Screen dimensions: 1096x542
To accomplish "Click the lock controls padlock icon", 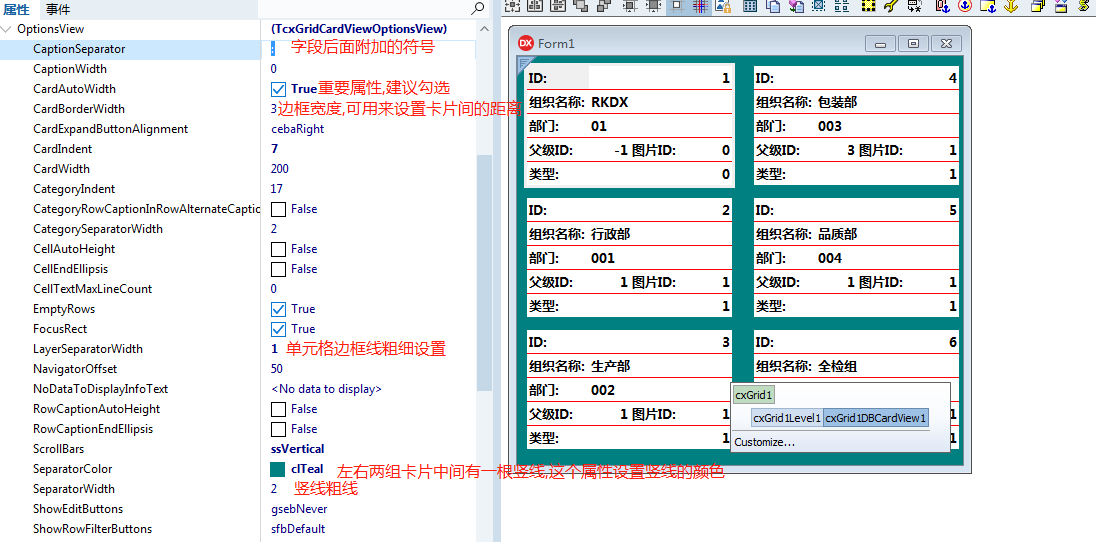I will [x=723, y=6].
